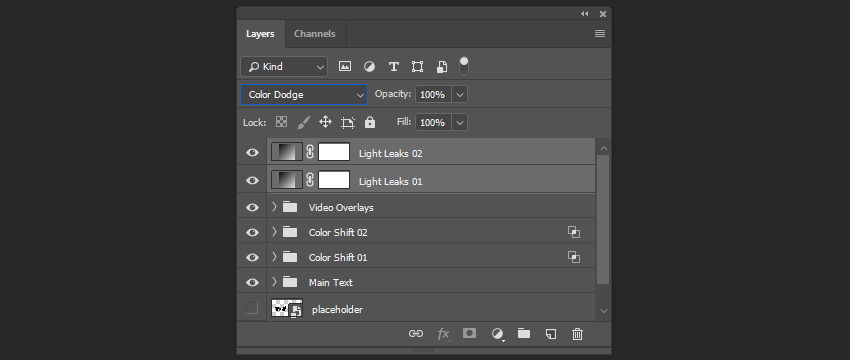Viewport: 850px width, 360px height.
Task: Hide the Light Leaks 01 layer
Action: (252, 181)
